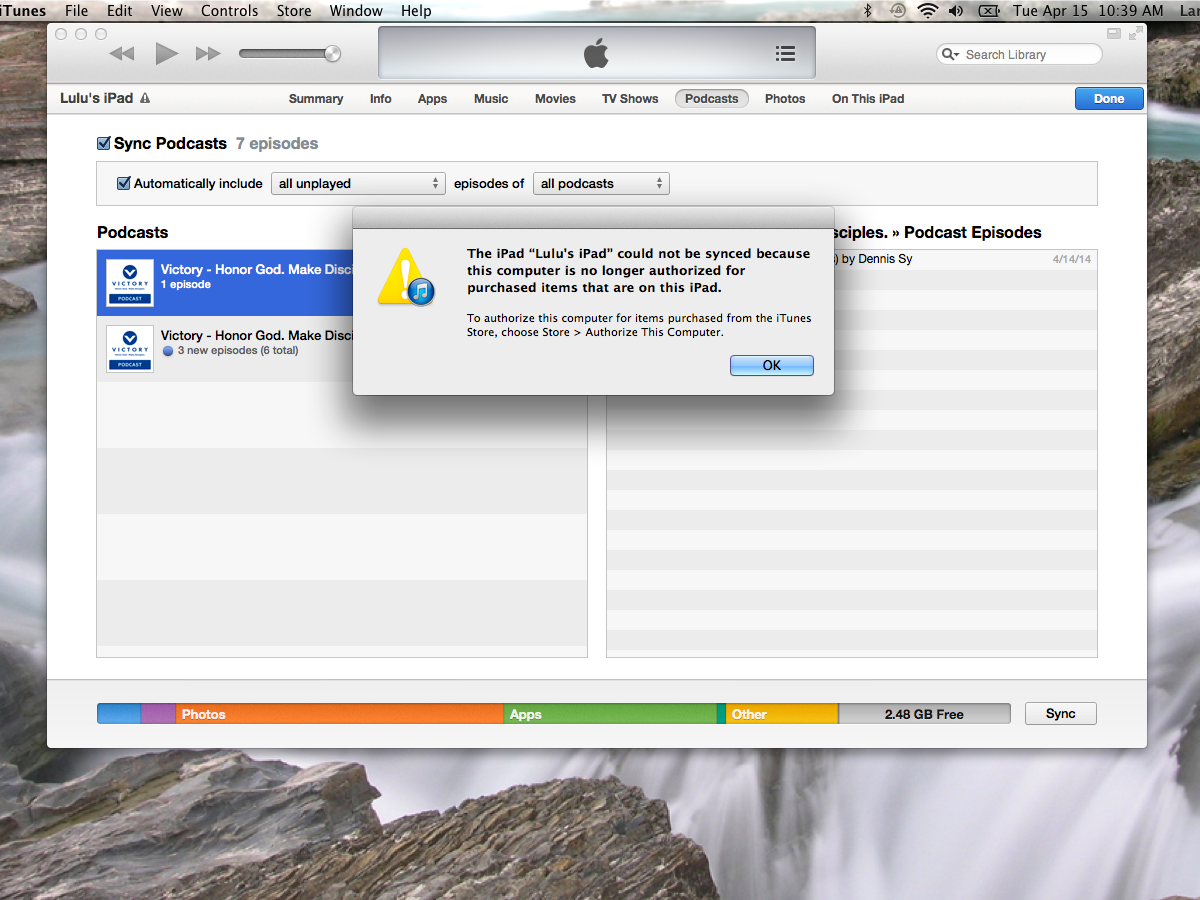
Task: Click the green Apps capacity segment
Action: coord(610,714)
